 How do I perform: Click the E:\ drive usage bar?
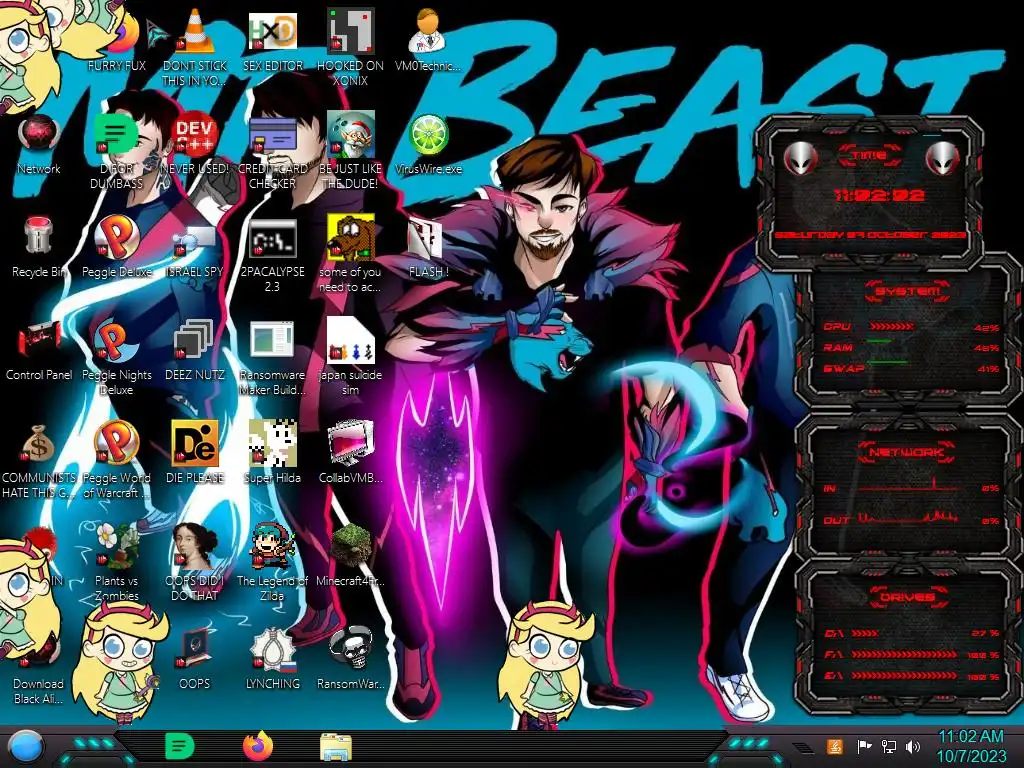click(x=904, y=676)
